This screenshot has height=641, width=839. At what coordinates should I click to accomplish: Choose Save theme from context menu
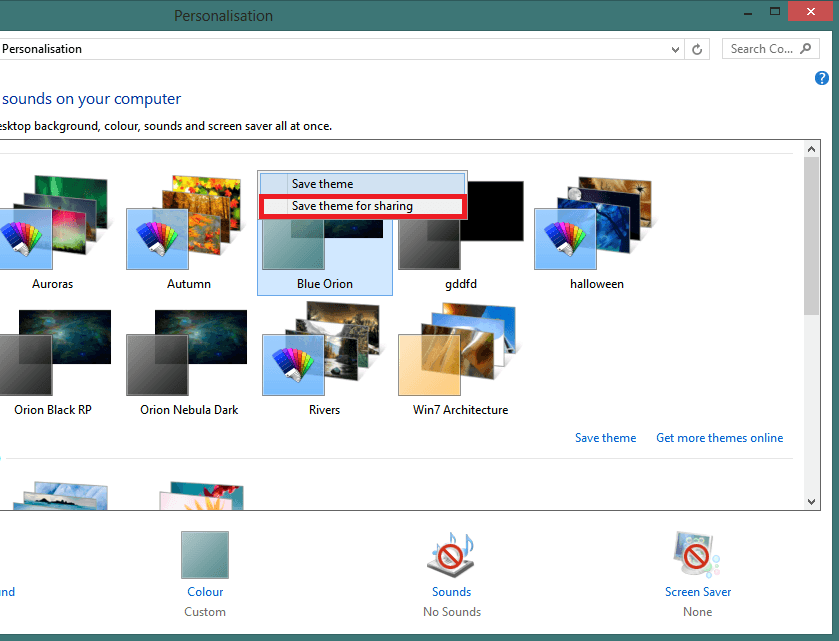pyautogui.click(x=322, y=184)
